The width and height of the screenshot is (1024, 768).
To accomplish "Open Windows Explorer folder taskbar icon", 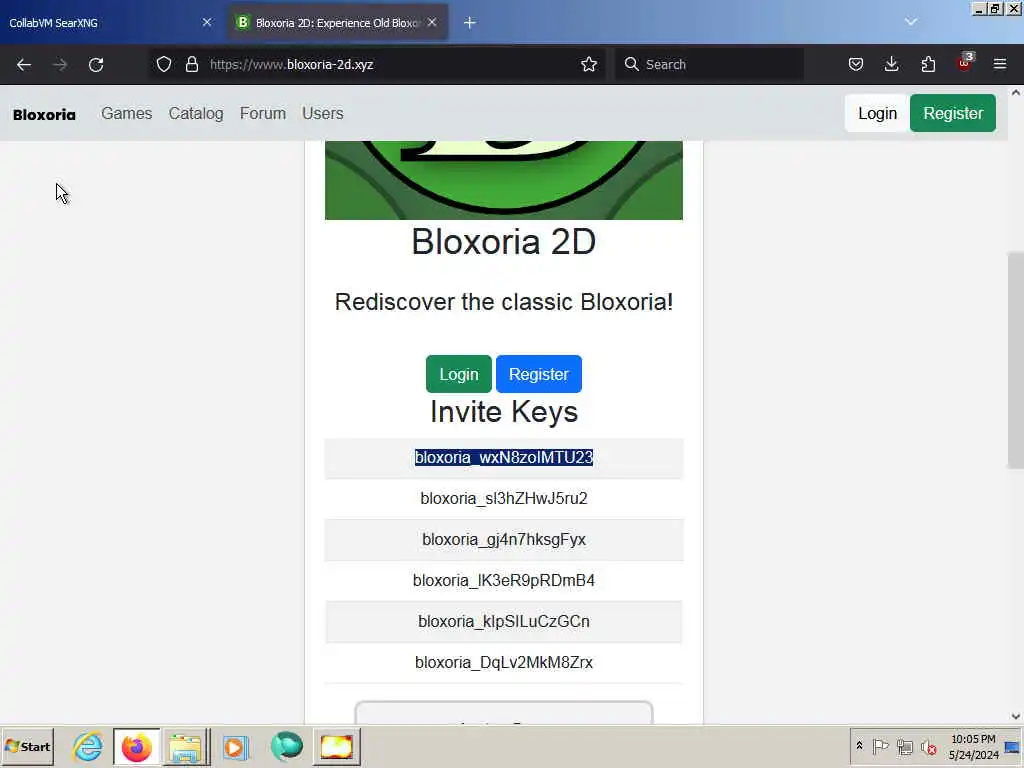I will click(x=185, y=746).
